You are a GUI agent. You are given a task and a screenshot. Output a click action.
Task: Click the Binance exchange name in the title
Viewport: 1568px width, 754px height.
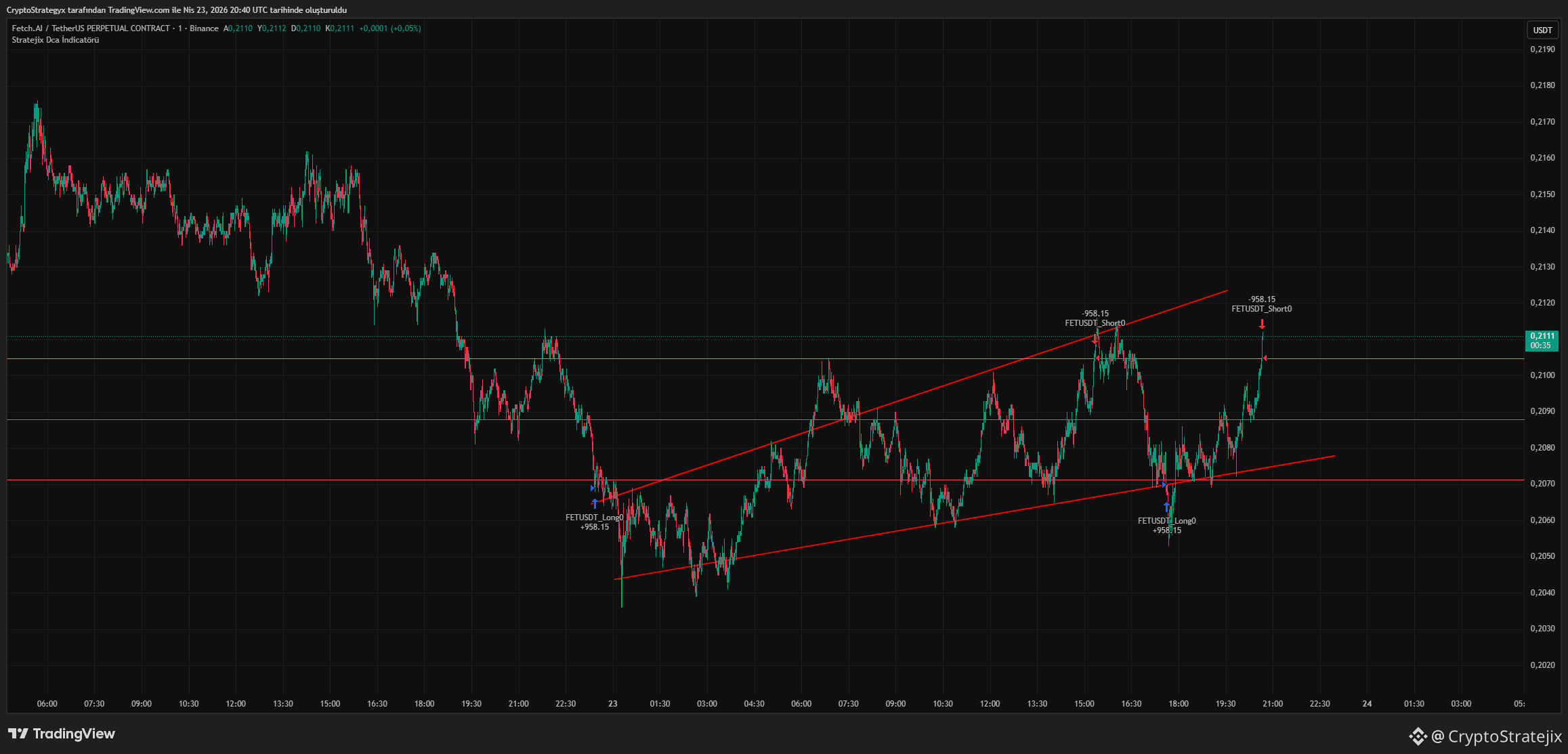(x=204, y=28)
